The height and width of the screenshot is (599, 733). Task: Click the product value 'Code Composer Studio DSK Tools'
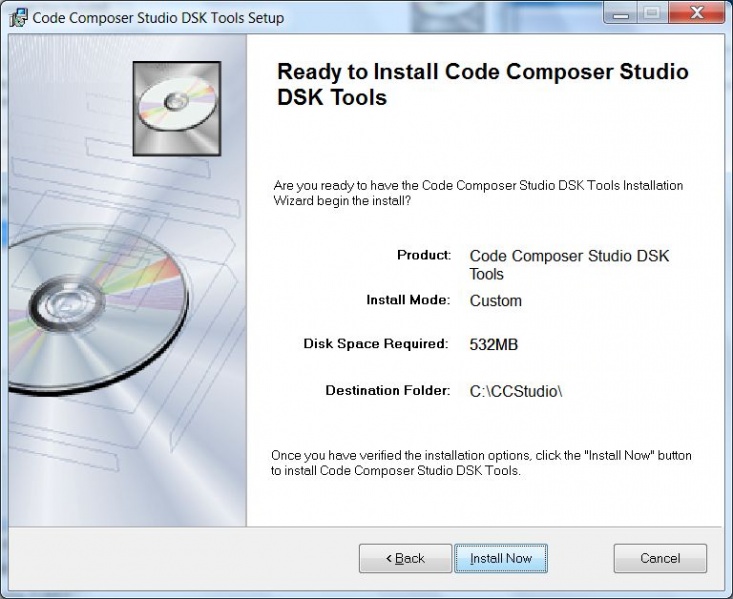(x=569, y=265)
